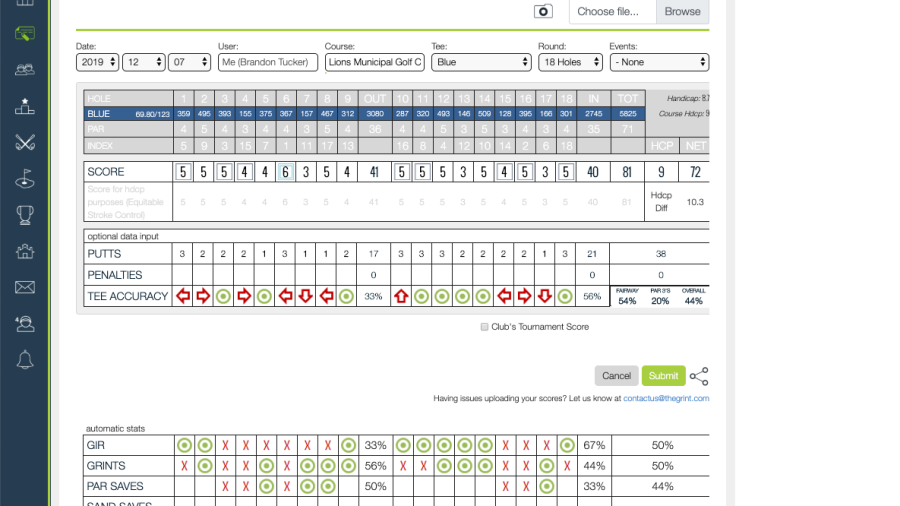The image size is (900, 506).
Task: Open the envelope messages icon
Action: click(25, 288)
